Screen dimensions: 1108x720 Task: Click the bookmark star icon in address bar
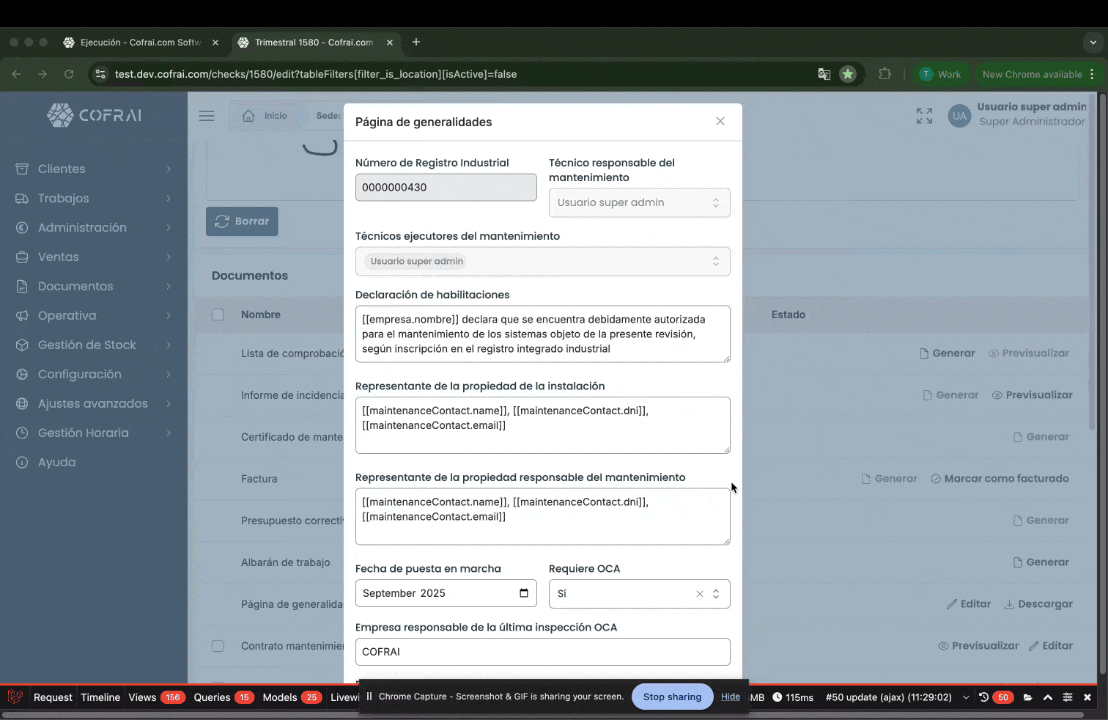coord(848,74)
